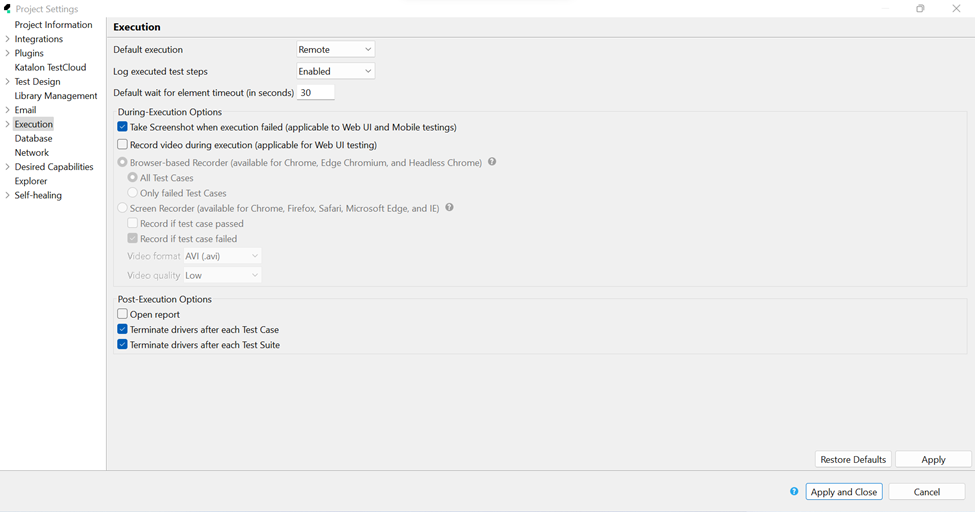
Task: Click the element timeout input field
Action: (x=315, y=92)
